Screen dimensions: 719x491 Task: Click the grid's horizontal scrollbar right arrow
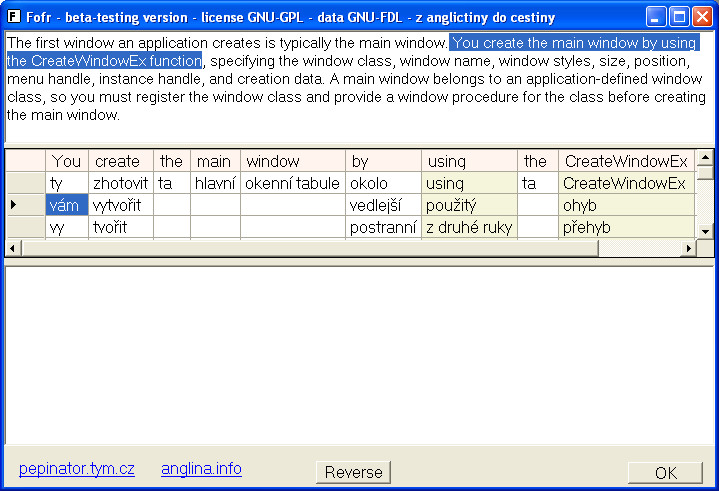pos(688,248)
